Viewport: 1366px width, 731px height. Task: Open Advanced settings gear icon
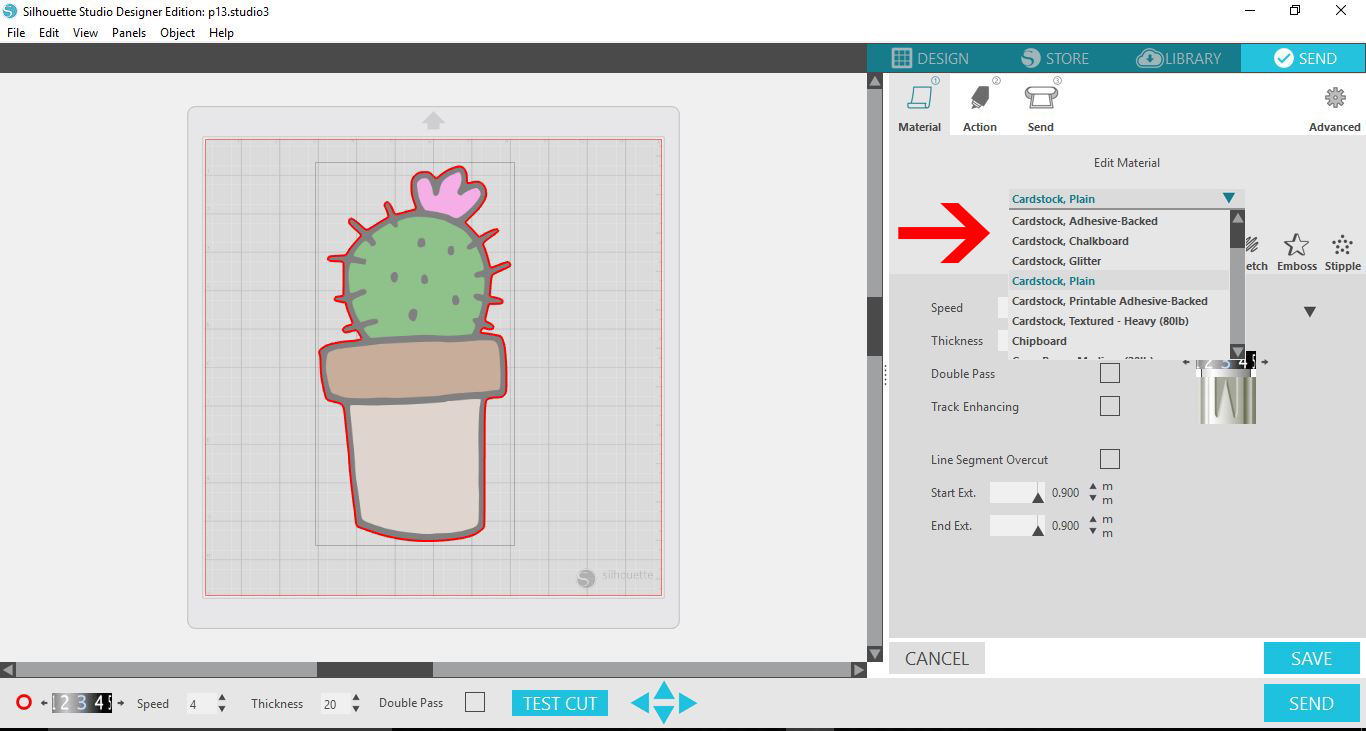pos(1335,98)
